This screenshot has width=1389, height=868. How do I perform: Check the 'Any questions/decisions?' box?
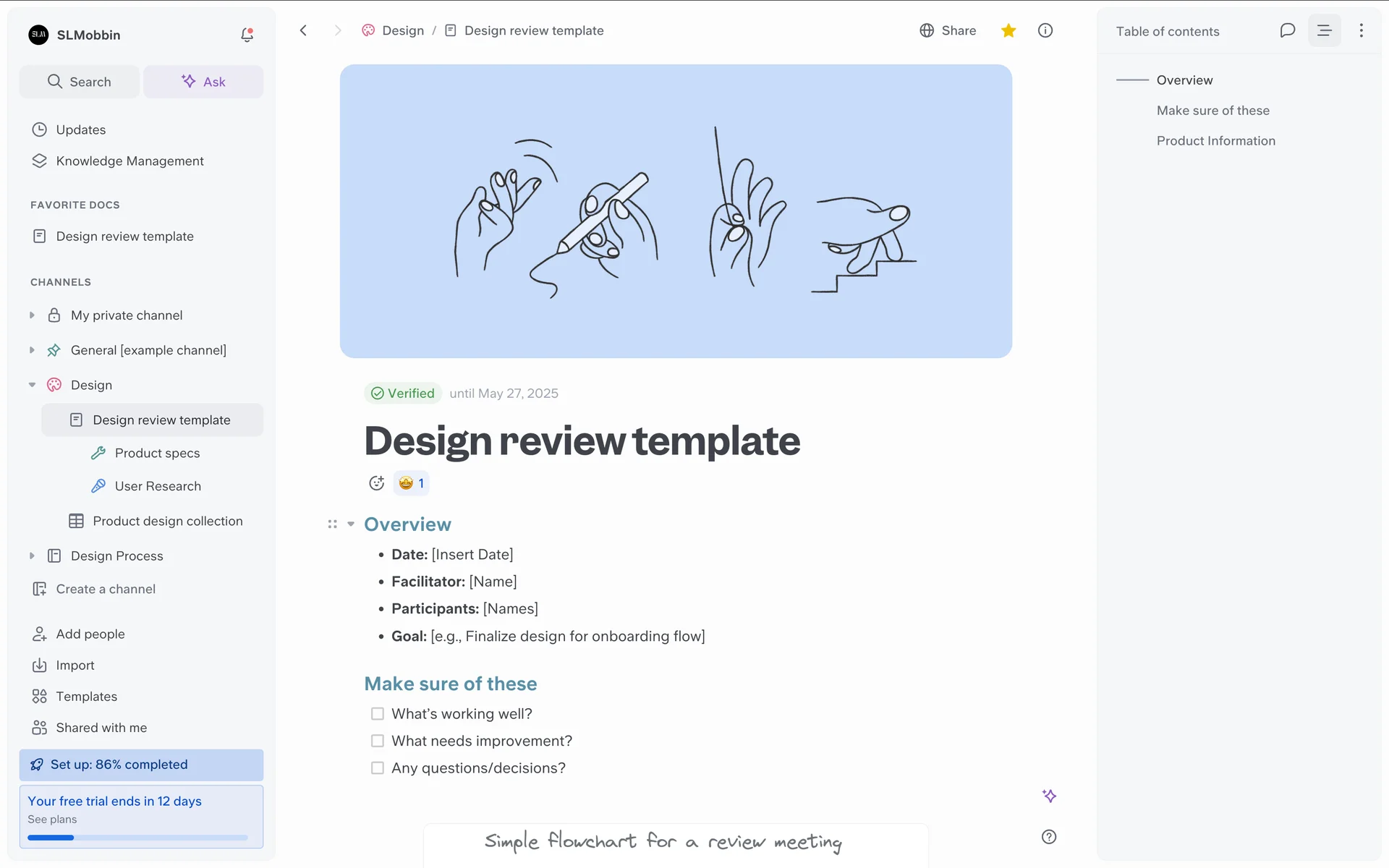pos(378,768)
